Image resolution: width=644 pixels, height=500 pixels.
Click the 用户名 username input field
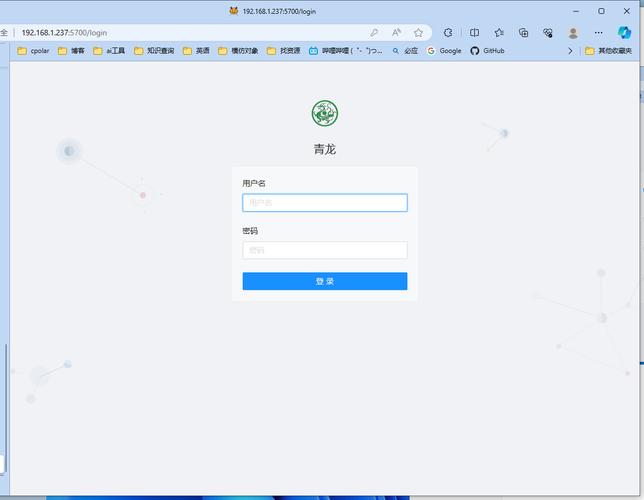coord(325,203)
